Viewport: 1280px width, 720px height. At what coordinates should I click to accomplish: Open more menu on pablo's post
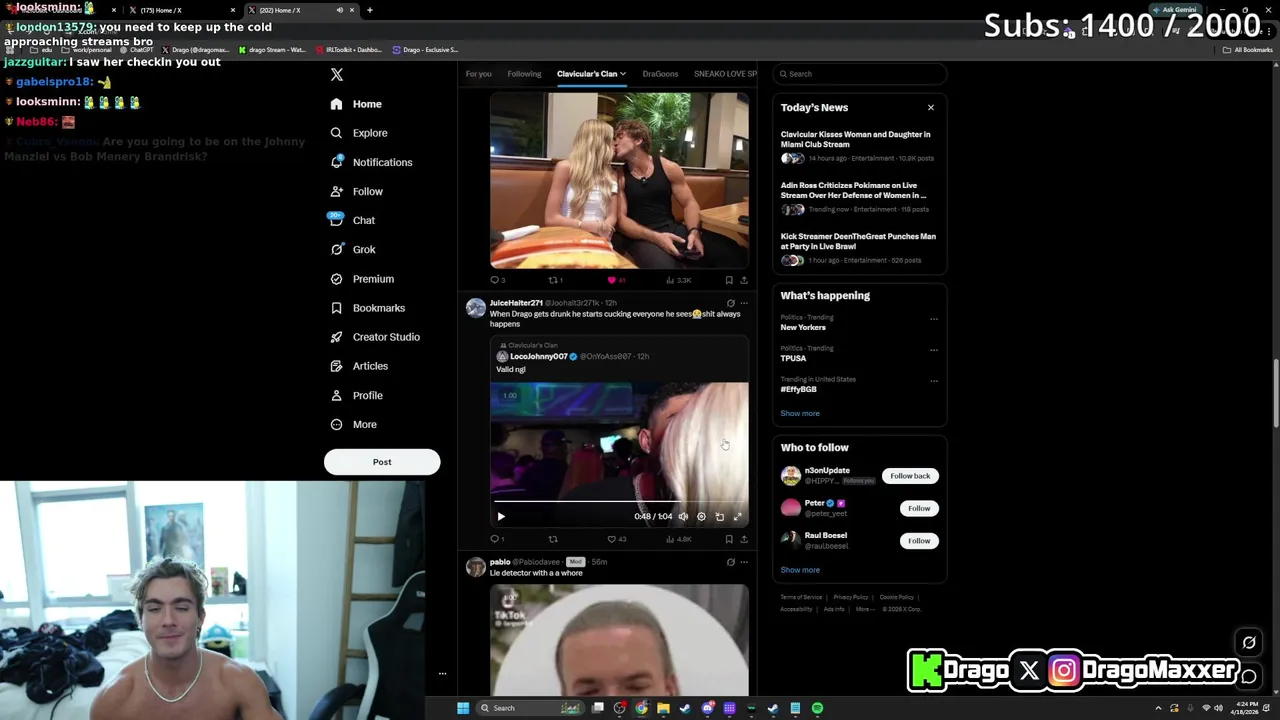tap(744, 562)
